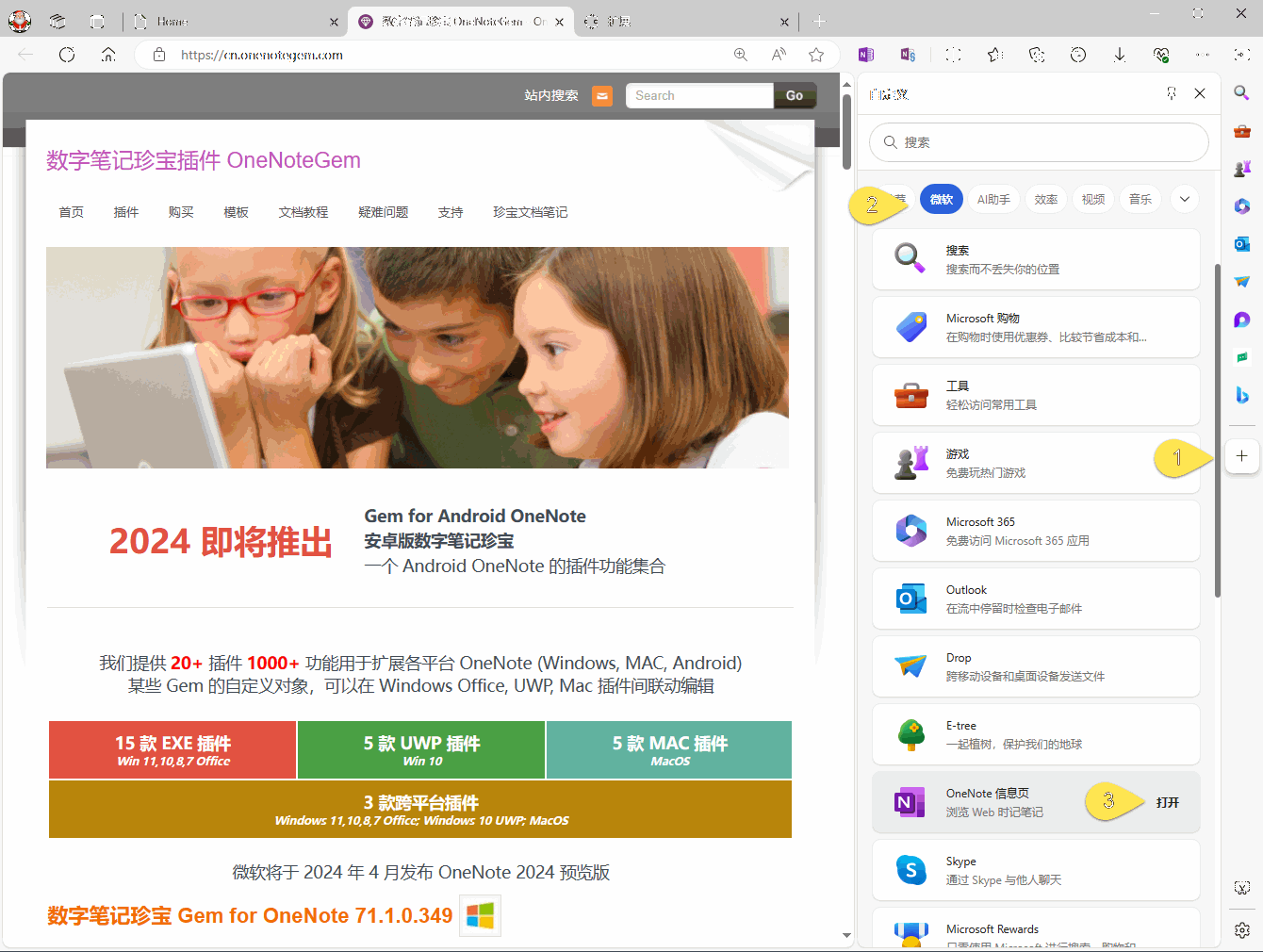Click the zoom magnifier in address bar
This screenshot has height=952, width=1263.
pos(741,55)
